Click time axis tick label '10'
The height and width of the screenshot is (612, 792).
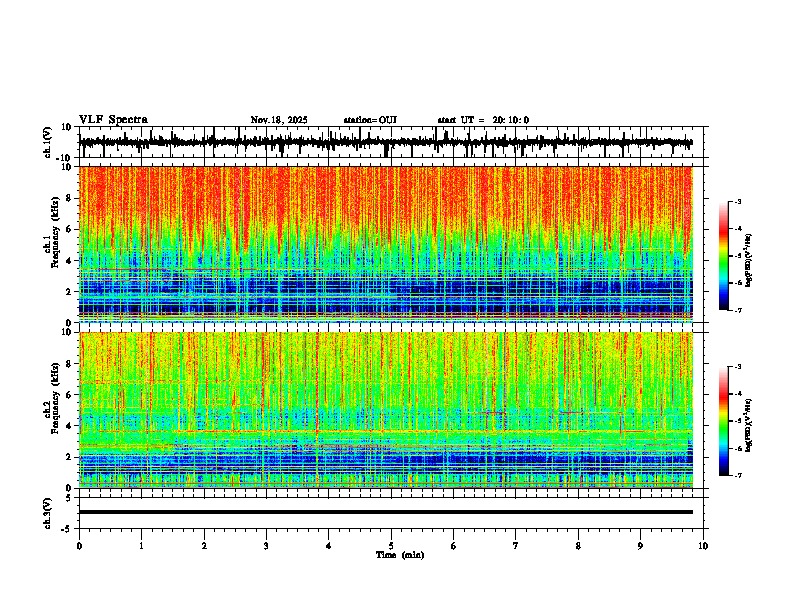click(x=703, y=546)
